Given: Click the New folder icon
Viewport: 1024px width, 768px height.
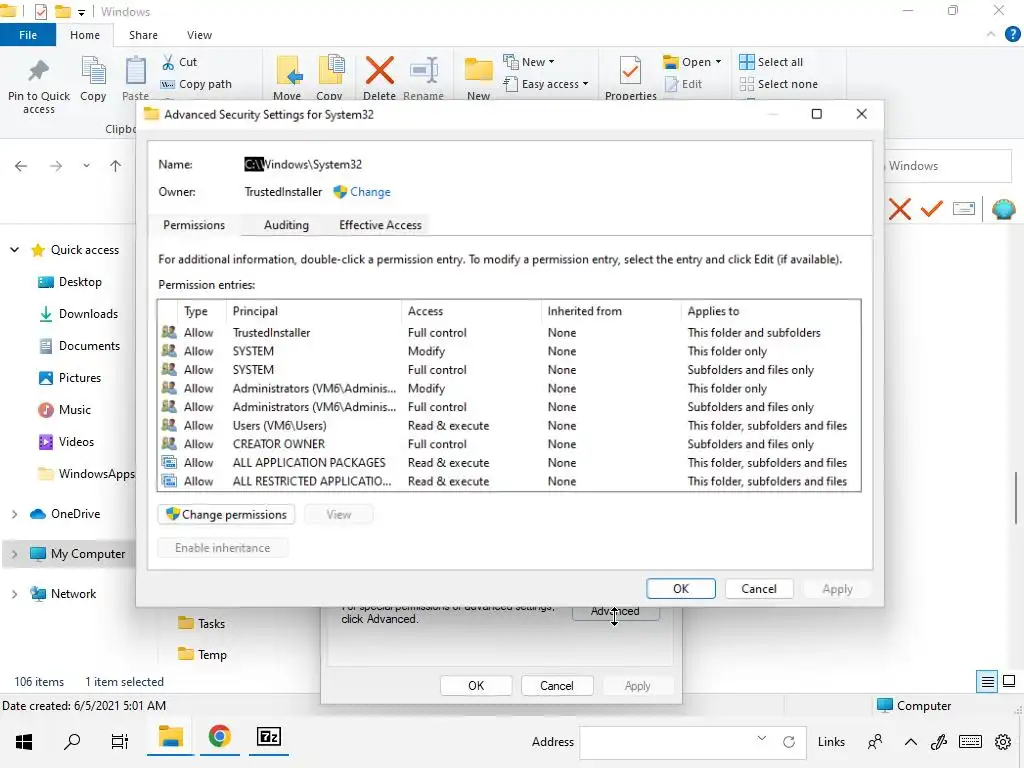Looking at the screenshot, I should [478, 71].
